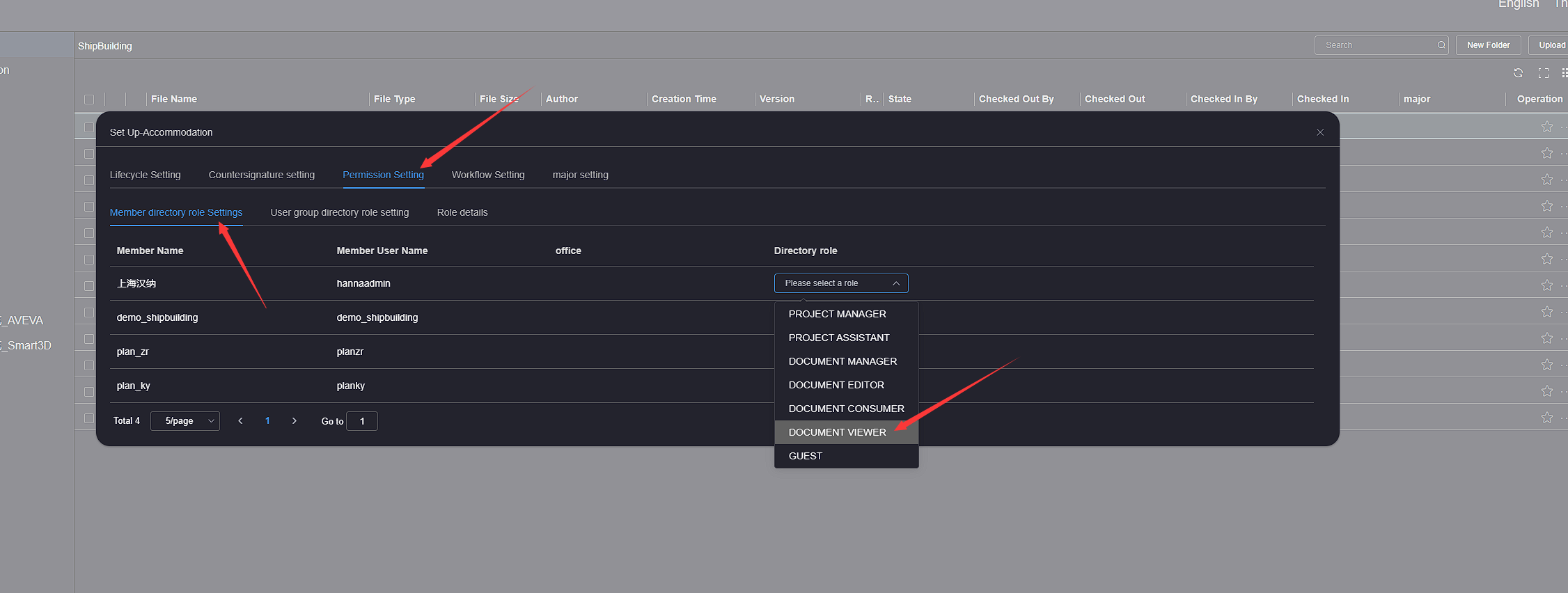Go to previous page in the member table
Viewport: 1568px width, 593px height.
tap(240, 421)
